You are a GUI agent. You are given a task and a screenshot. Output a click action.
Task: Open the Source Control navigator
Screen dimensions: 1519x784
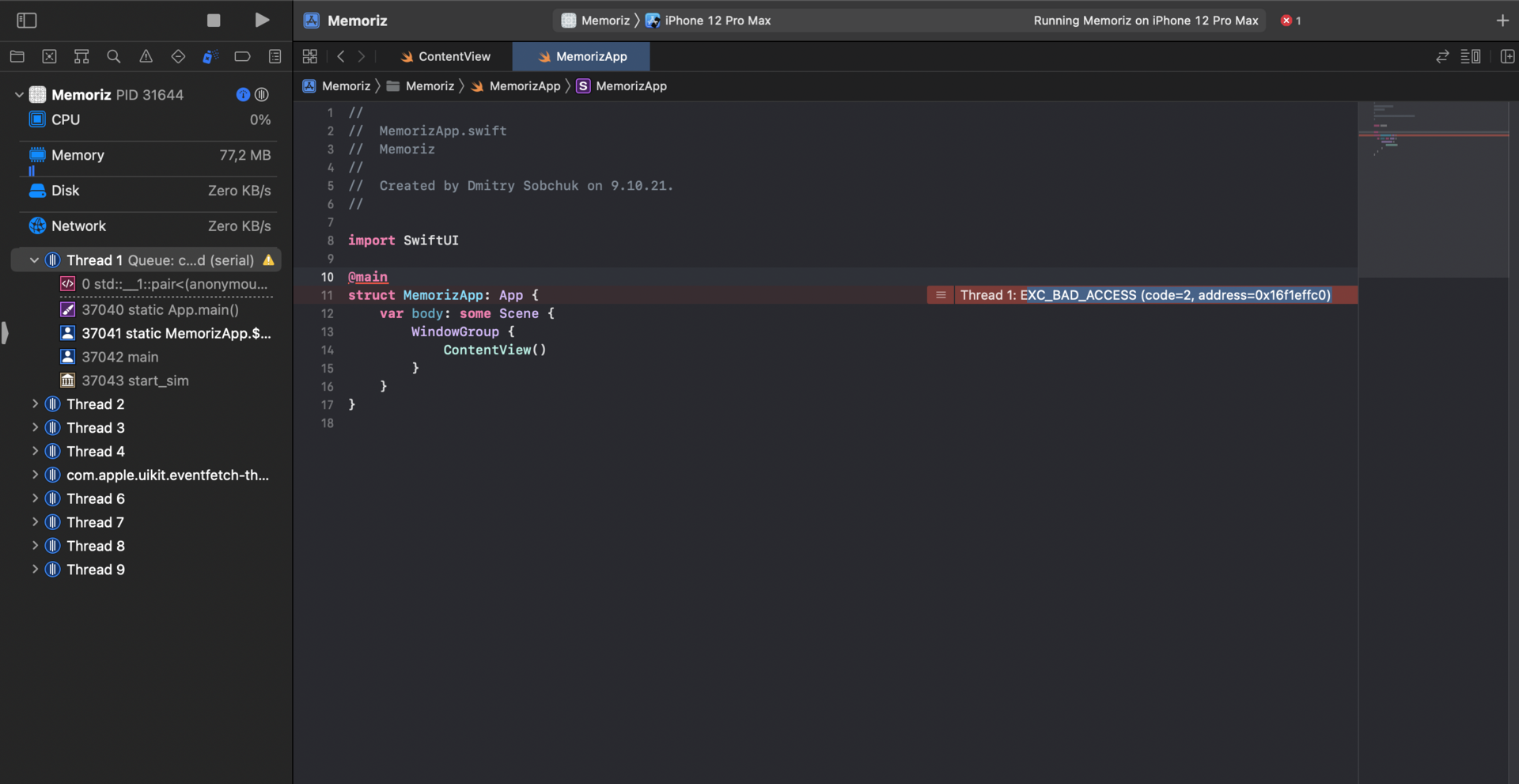tap(49, 56)
